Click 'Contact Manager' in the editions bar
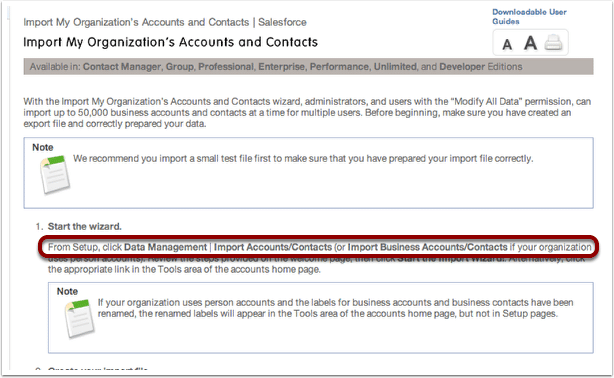 click(122, 67)
